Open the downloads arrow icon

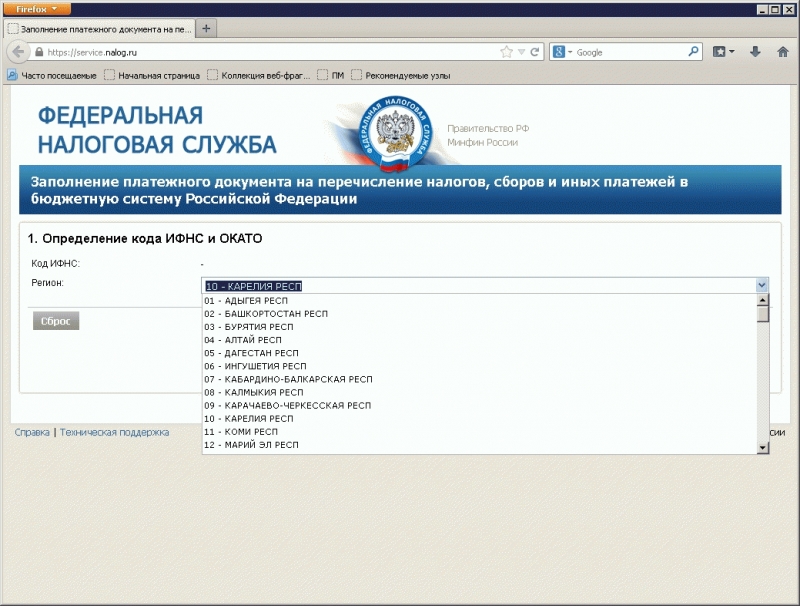point(755,51)
